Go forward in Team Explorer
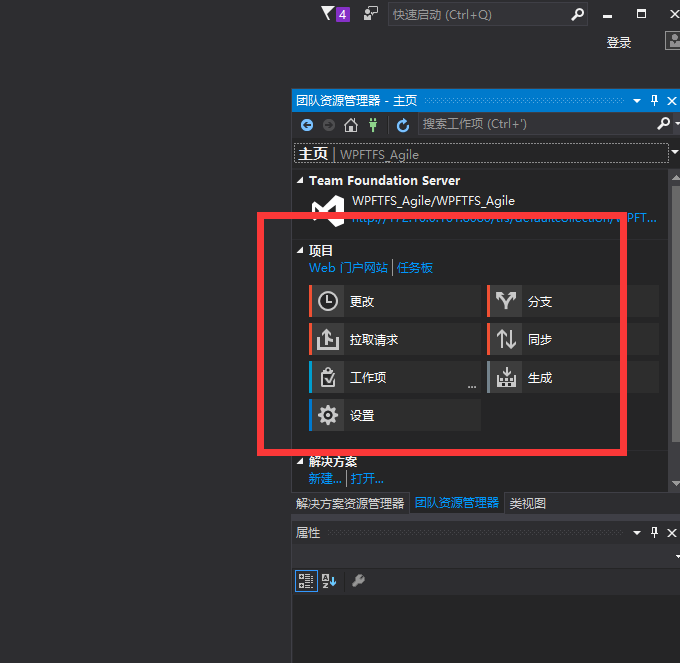680x663 pixels. tap(329, 125)
